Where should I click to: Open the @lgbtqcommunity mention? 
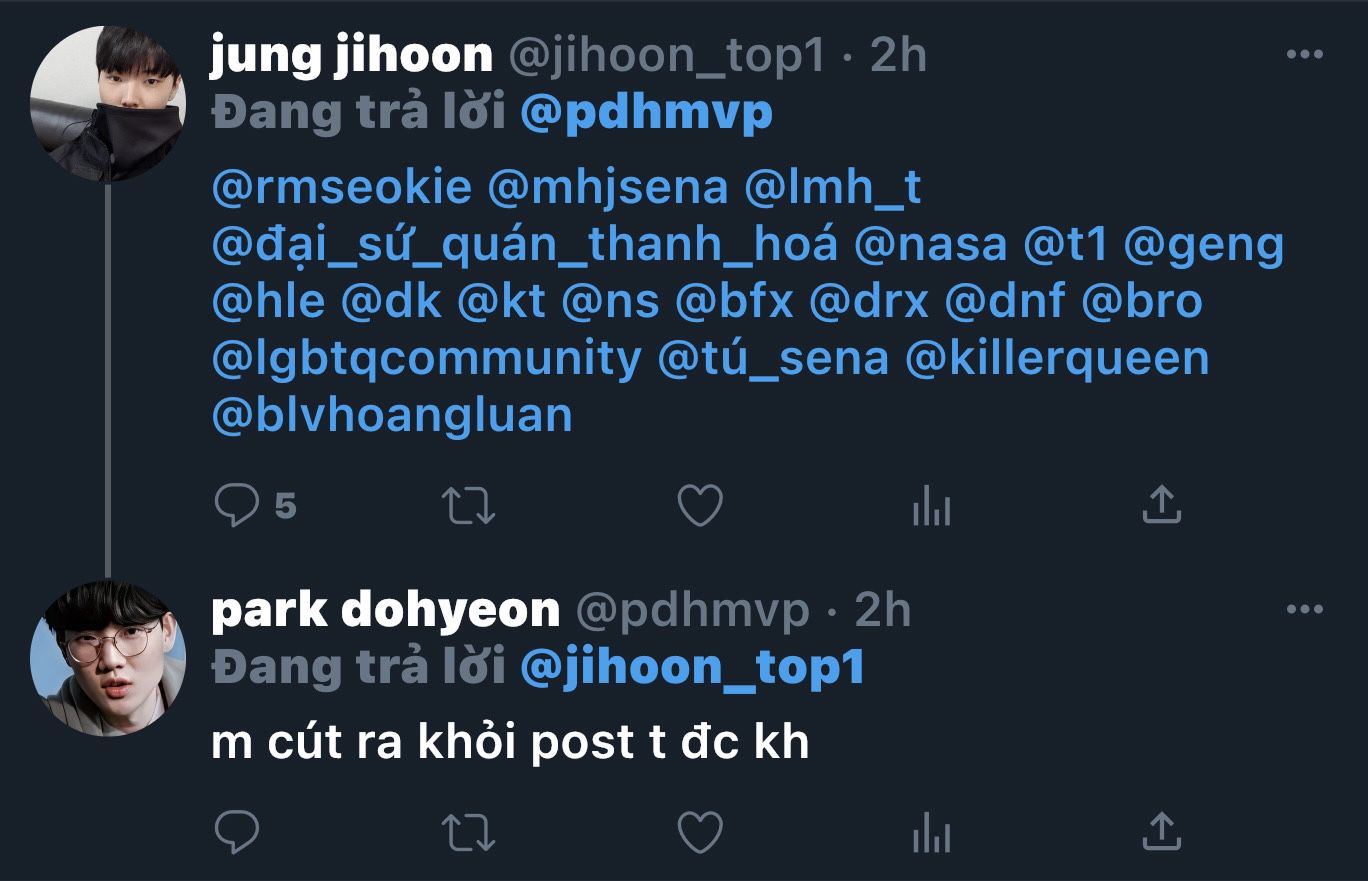[427, 359]
